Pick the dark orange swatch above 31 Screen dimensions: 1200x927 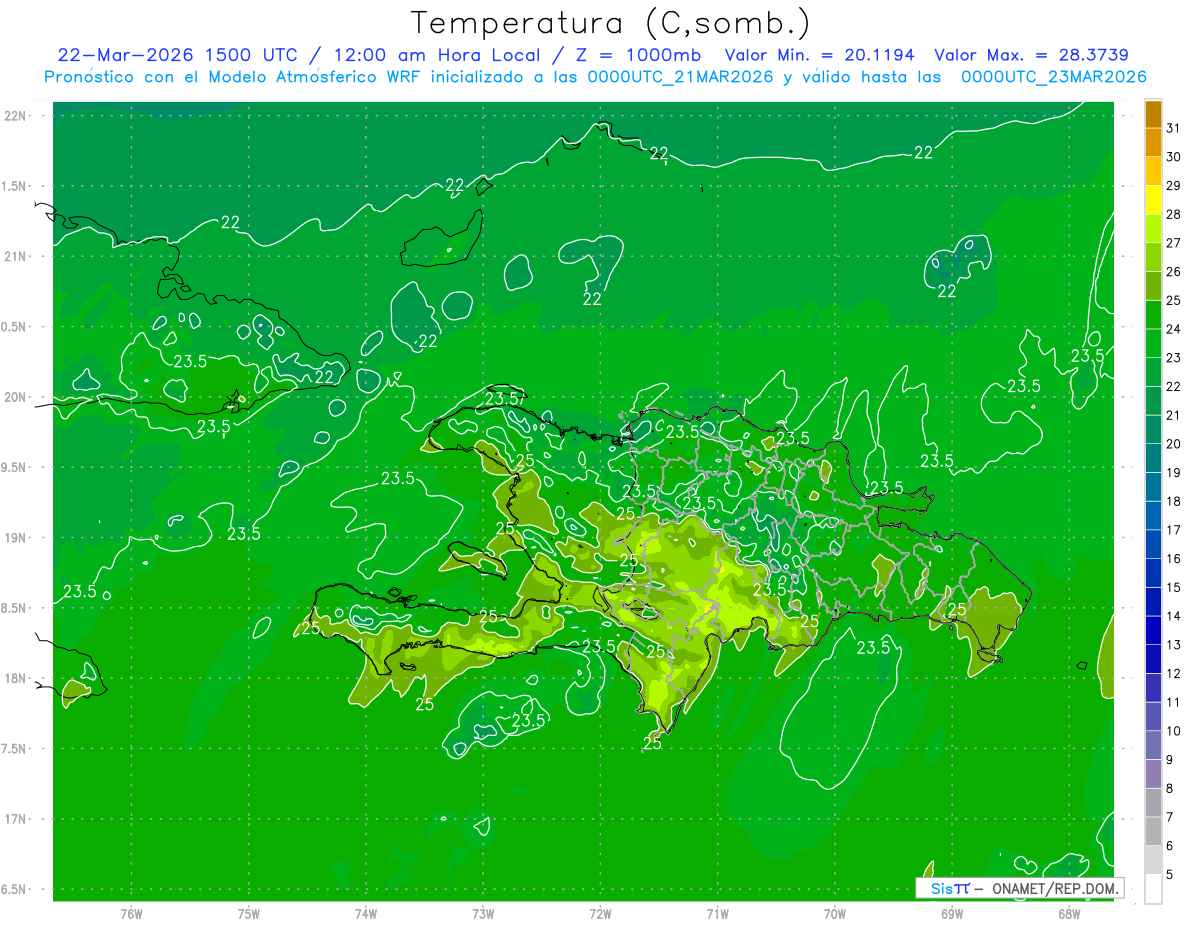tap(1153, 114)
